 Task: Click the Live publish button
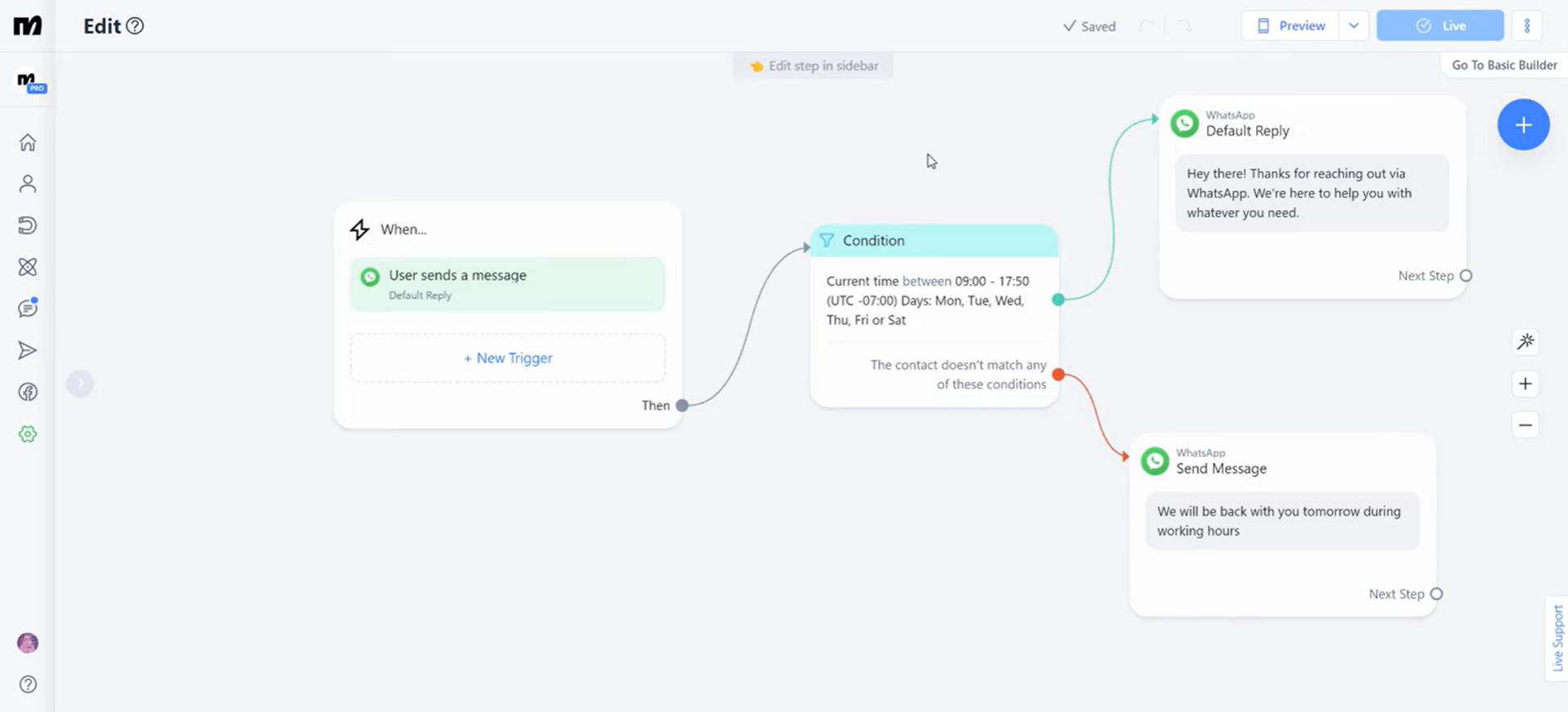click(x=1440, y=26)
